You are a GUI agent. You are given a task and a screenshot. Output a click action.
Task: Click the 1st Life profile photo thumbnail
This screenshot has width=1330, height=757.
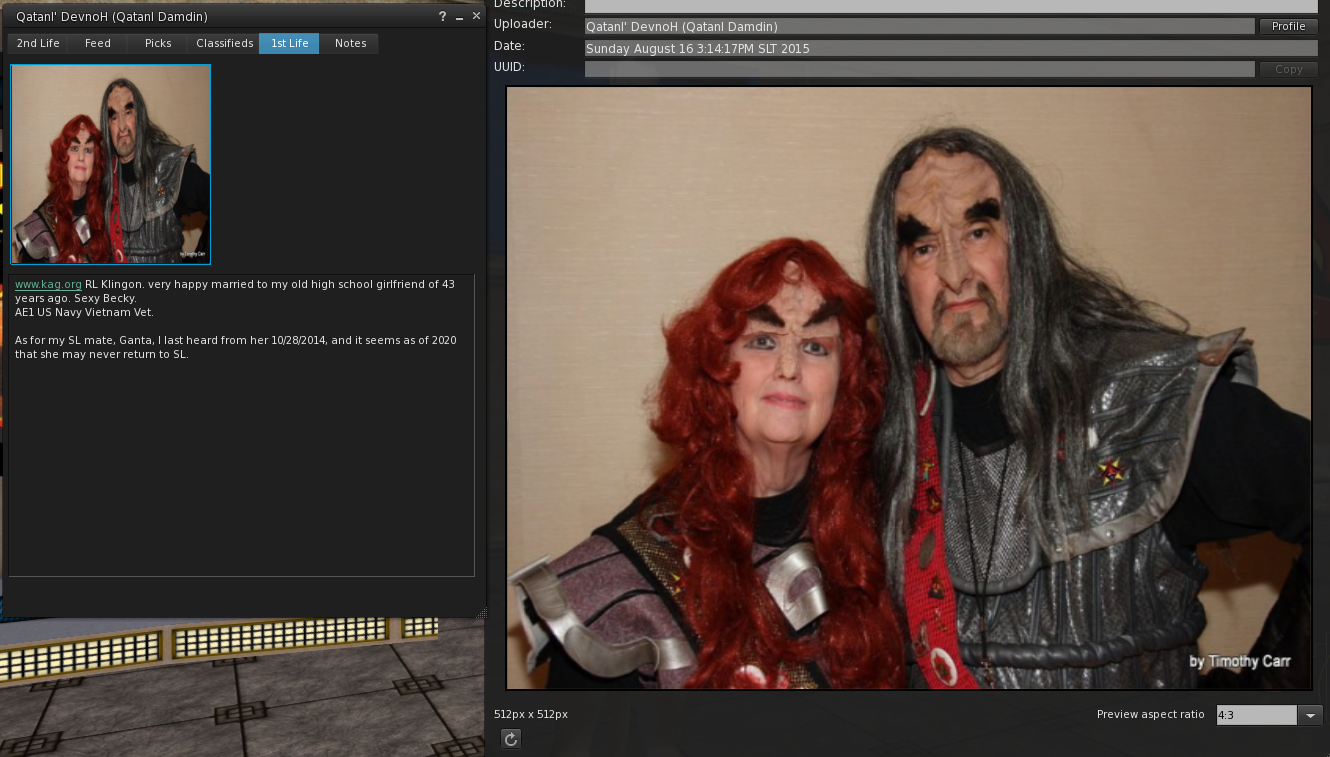point(110,164)
